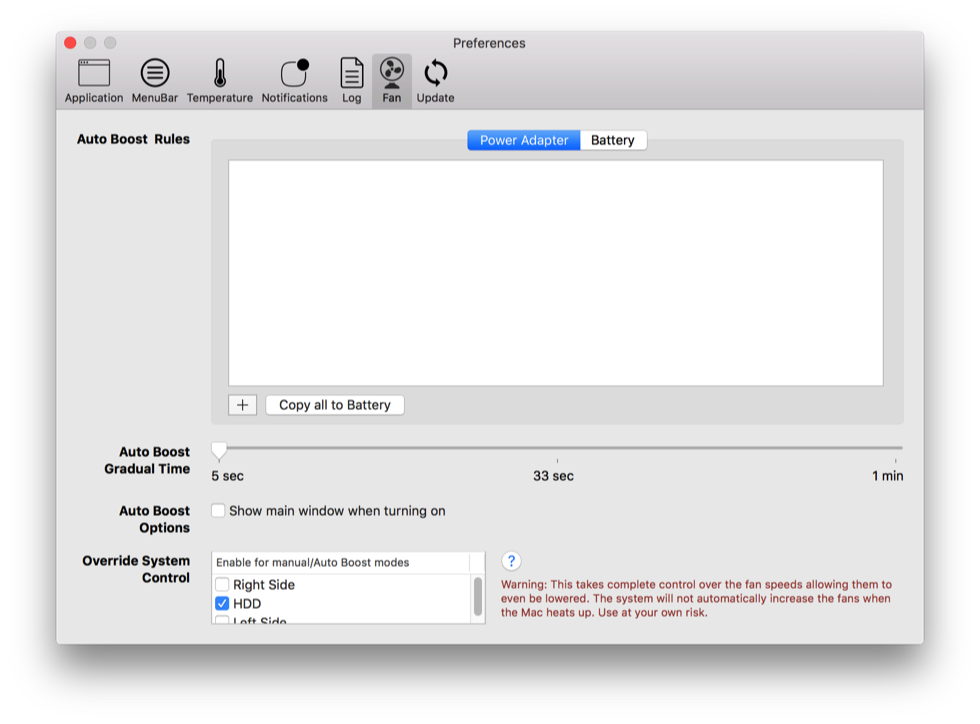The height and width of the screenshot is (724, 980).
Task: Enable Show main window when turning on
Action: click(x=218, y=511)
